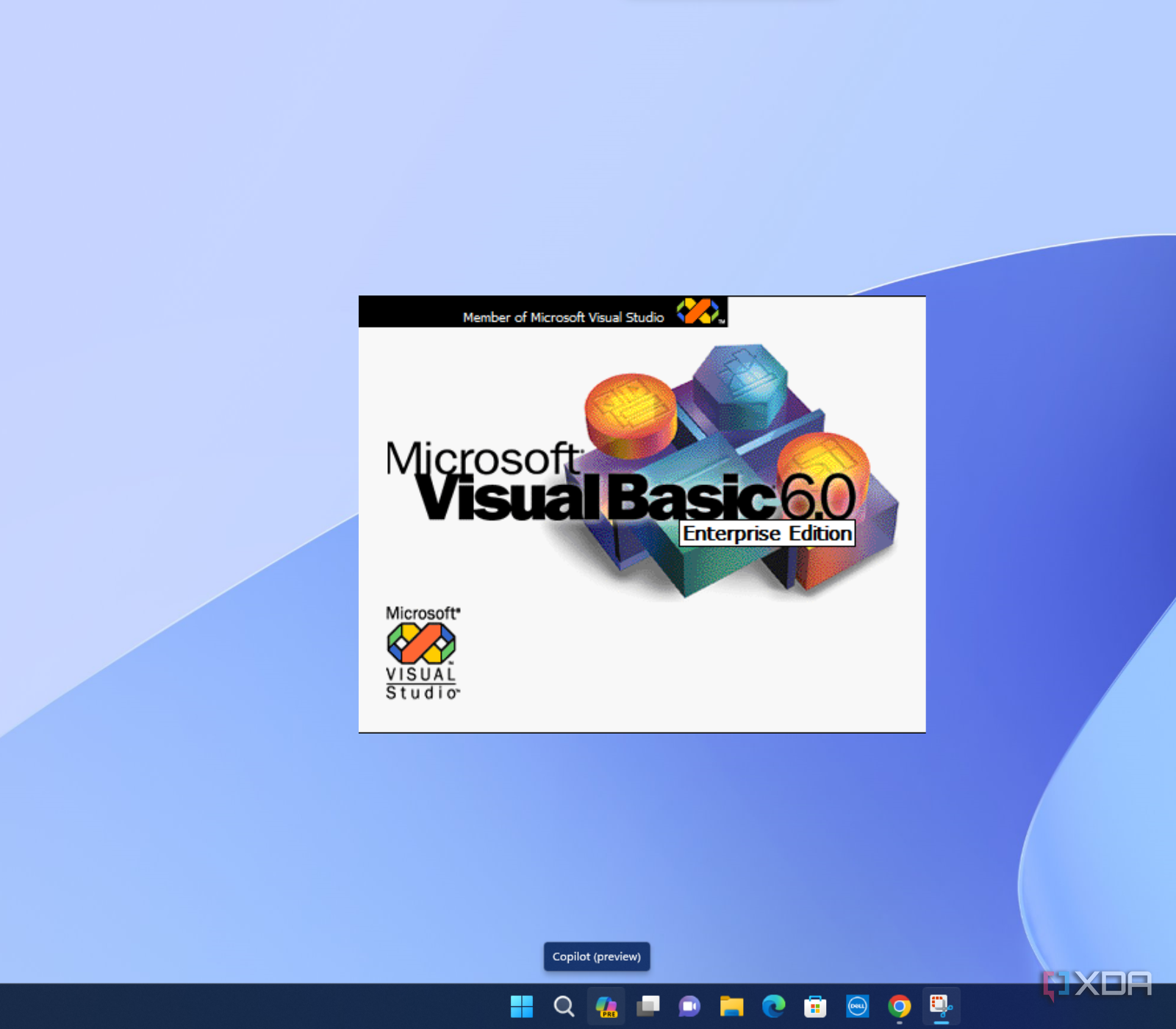
Task: Open taskbar Search
Action: 564,1006
